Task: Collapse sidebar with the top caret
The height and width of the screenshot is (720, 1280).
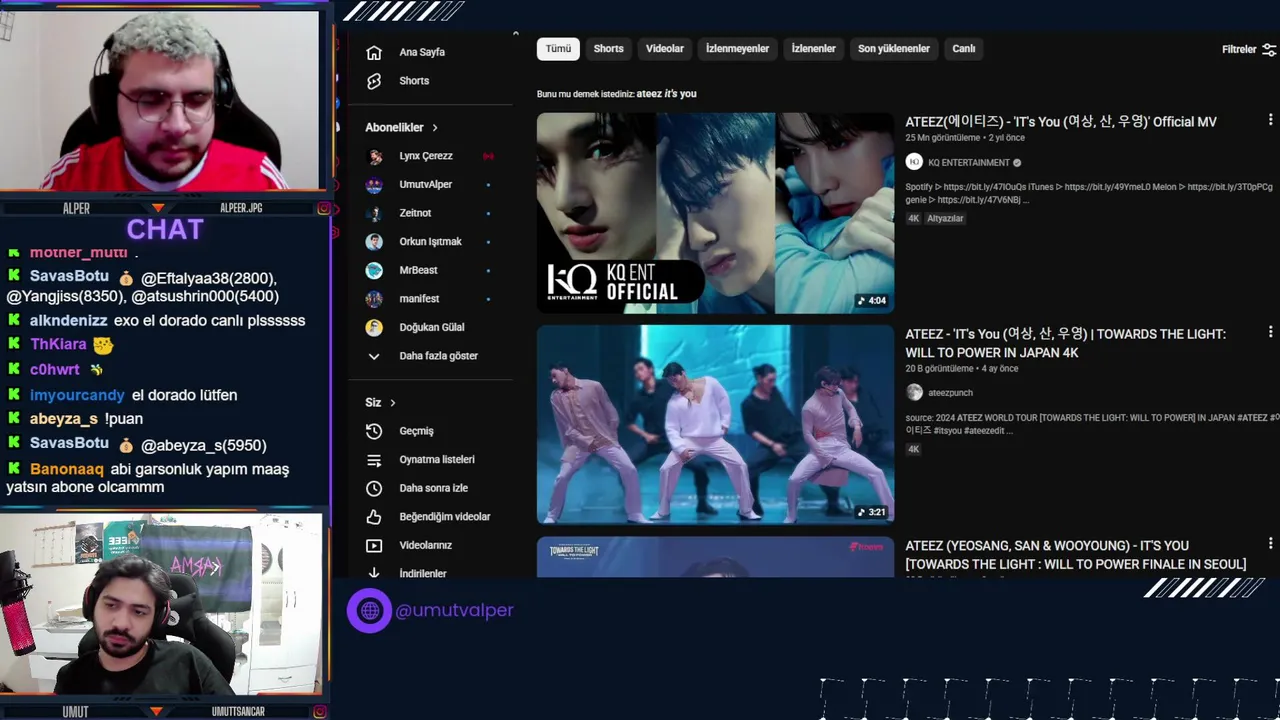Action: pyautogui.click(x=516, y=34)
